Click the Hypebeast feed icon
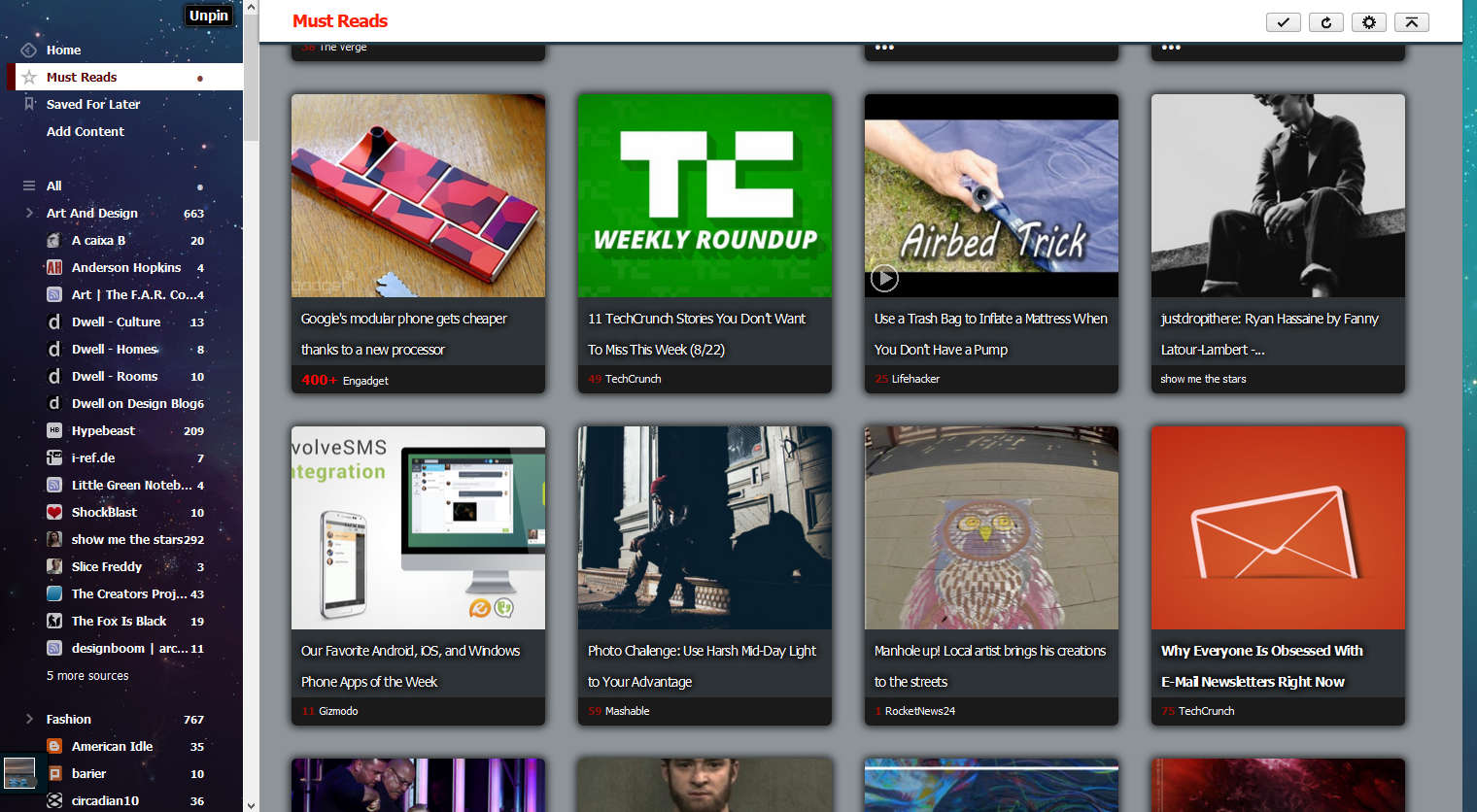Screen dimensions: 1477x812 [54, 430]
